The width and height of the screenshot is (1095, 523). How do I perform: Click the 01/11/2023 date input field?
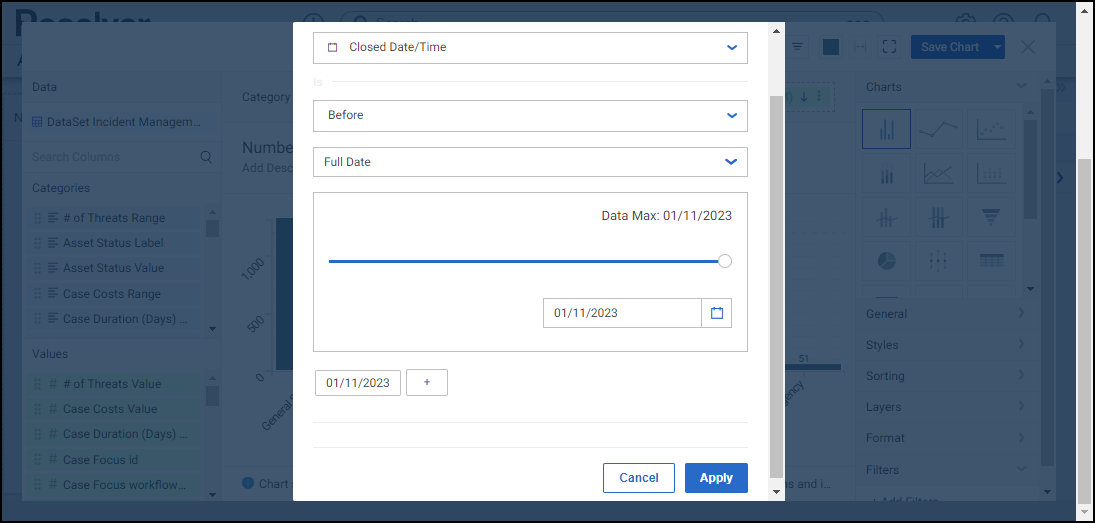(622, 313)
